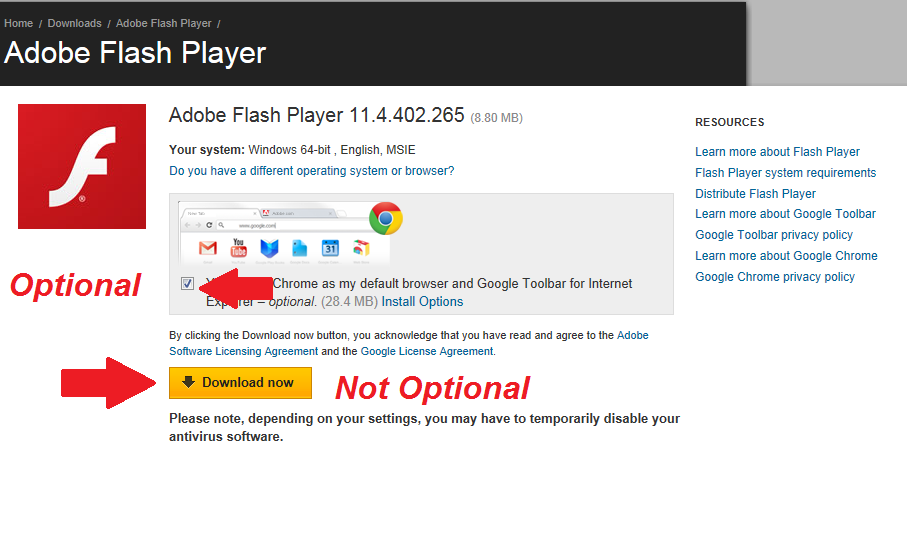Click 'Do you have a different operating system' link
The width and height of the screenshot is (907, 560).
pyautogui.click(x=312, y=171)
